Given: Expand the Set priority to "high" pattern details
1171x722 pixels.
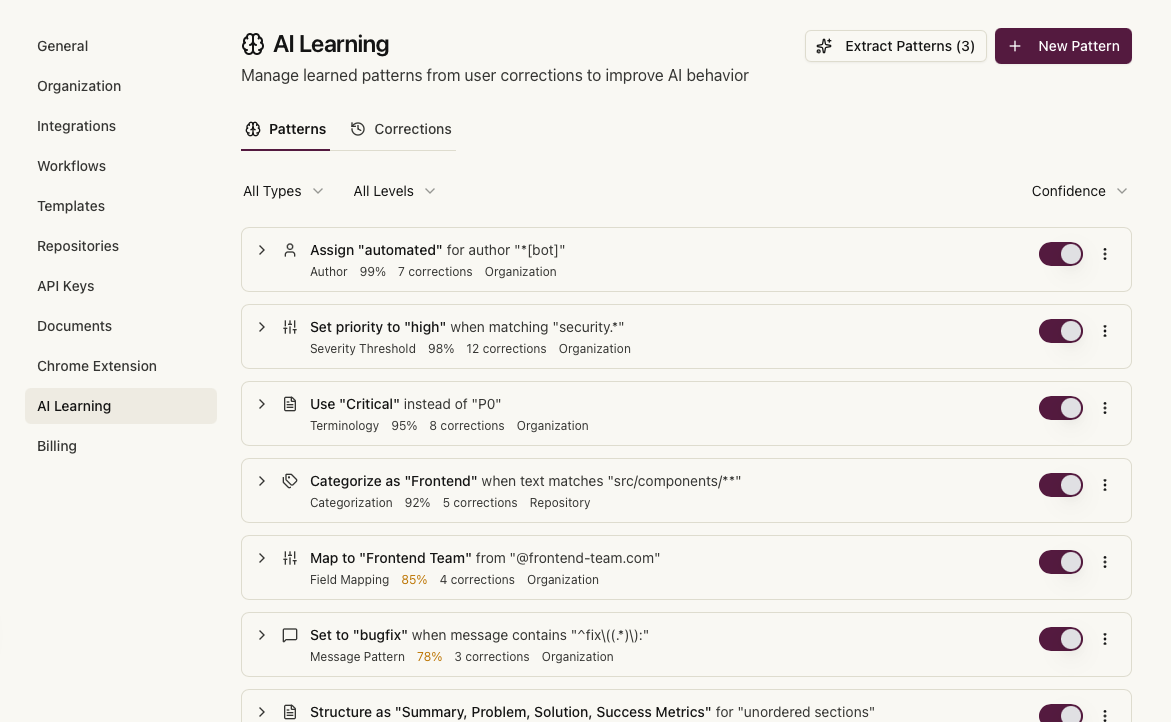Looking at the screenshot, I should click(x=261, y=326).
